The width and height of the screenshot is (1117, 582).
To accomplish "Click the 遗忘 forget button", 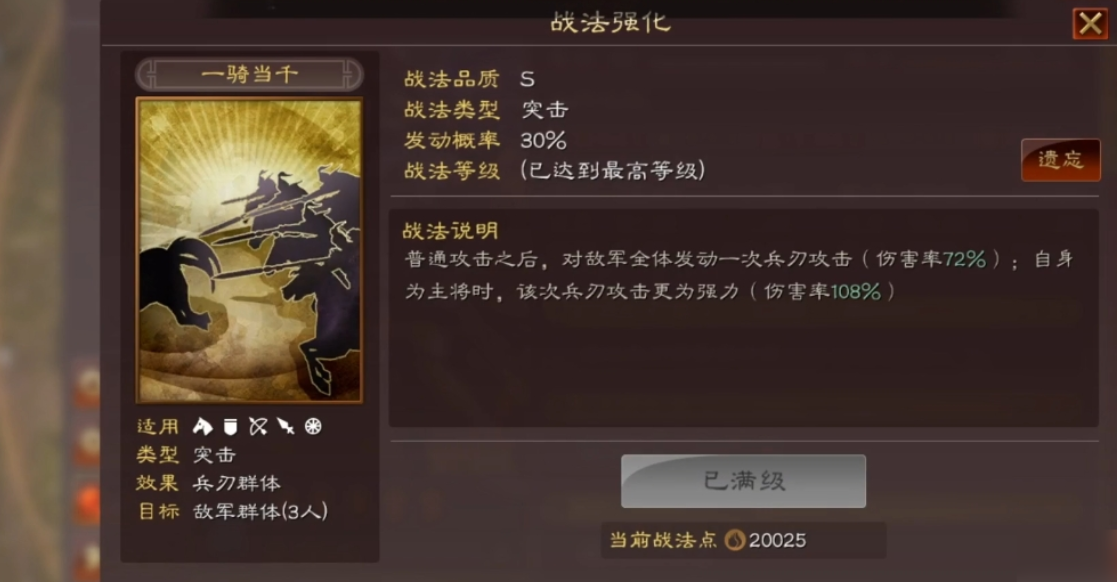I will coord(1061,160).
